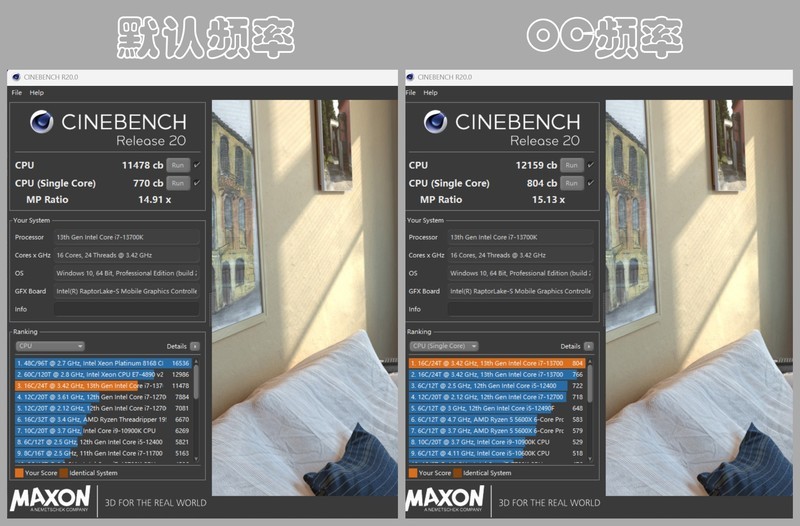
Task: Select 12C/20T @ 3.61 GHz row, 7884
Action: tap(103, 397)
